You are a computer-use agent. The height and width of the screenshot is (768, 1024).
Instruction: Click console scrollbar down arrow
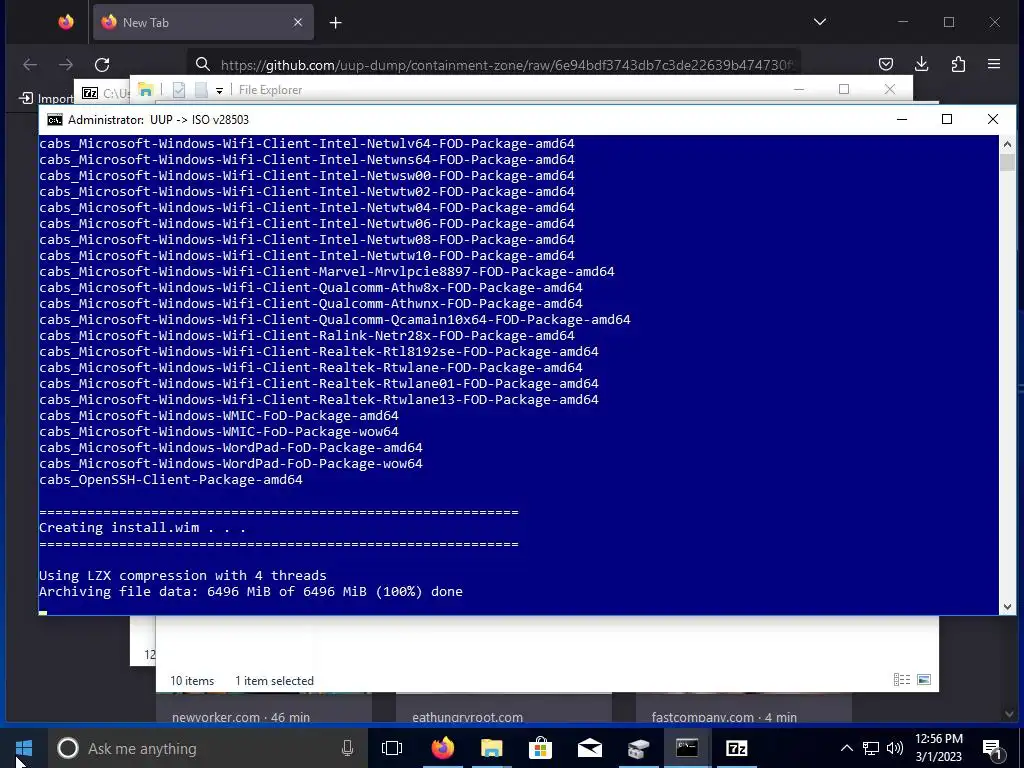click(x=1007, y=607)
